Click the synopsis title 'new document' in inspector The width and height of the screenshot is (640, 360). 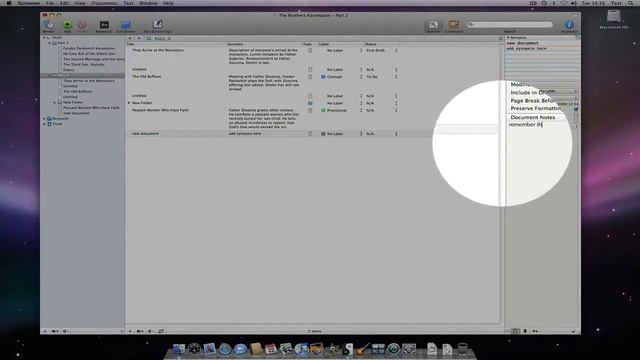pos(522,43)
